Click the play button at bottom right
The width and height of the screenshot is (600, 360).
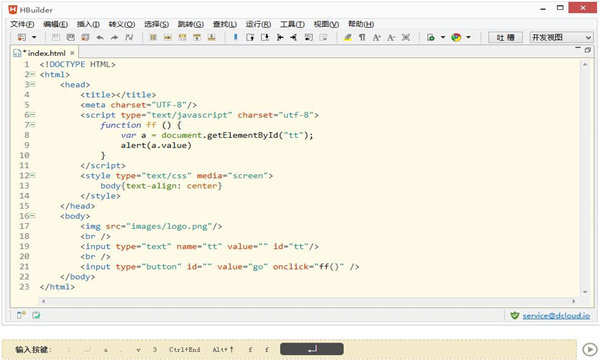pos(590,349)
